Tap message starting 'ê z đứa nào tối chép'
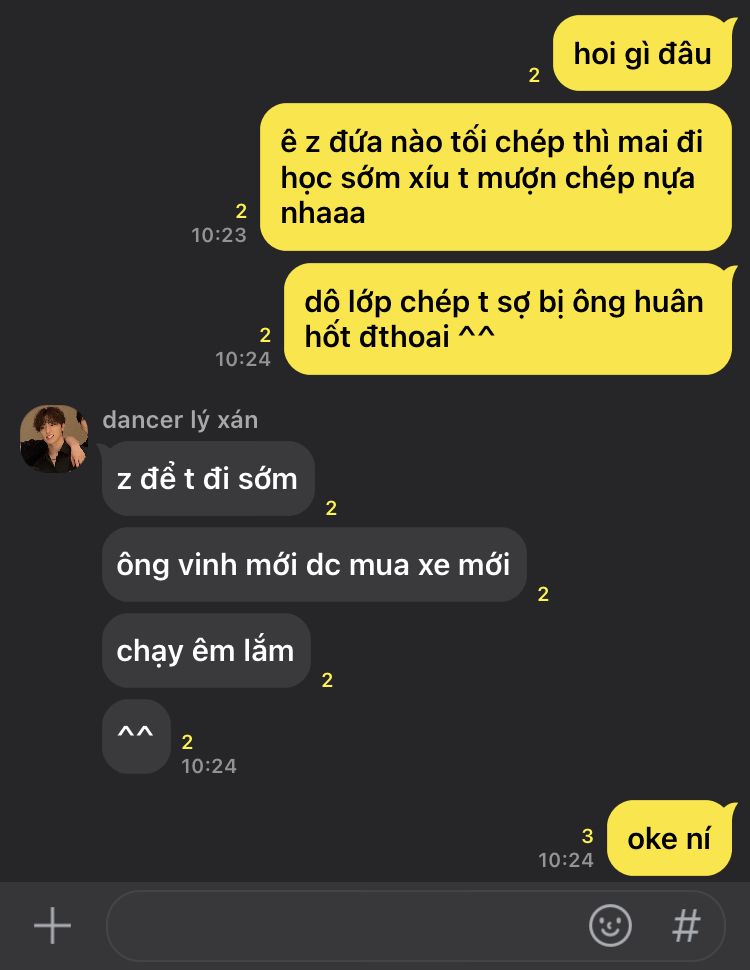 (x=496, y=177)
